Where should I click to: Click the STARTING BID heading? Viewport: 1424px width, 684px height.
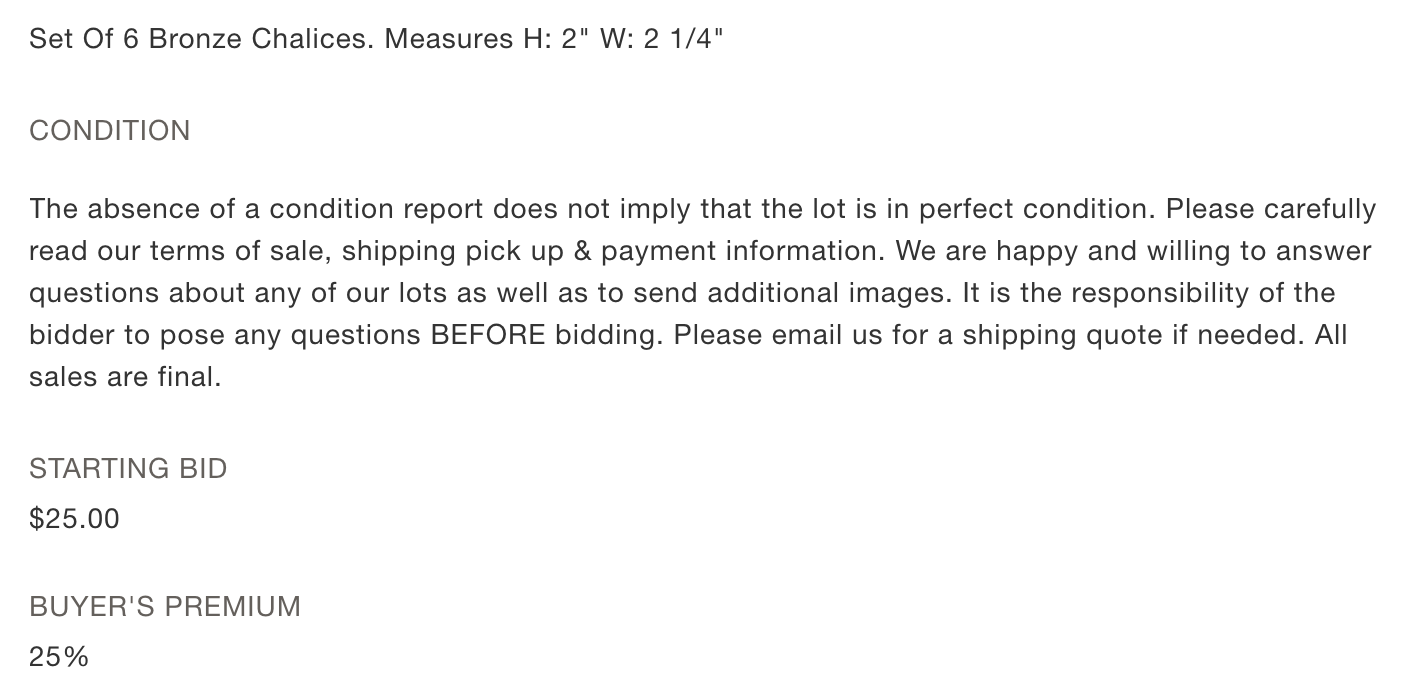pos(128,468)
